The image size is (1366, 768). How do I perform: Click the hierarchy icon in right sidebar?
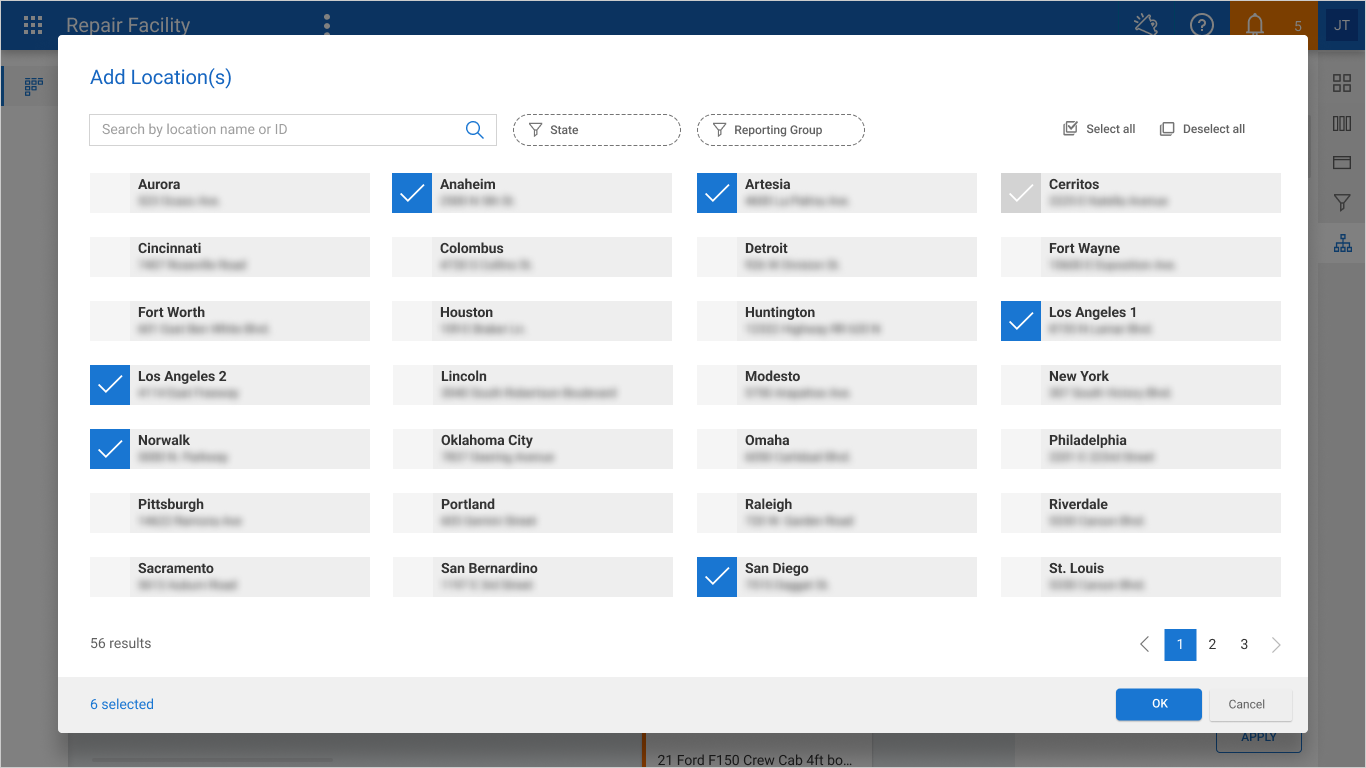tap(1342, 243)
